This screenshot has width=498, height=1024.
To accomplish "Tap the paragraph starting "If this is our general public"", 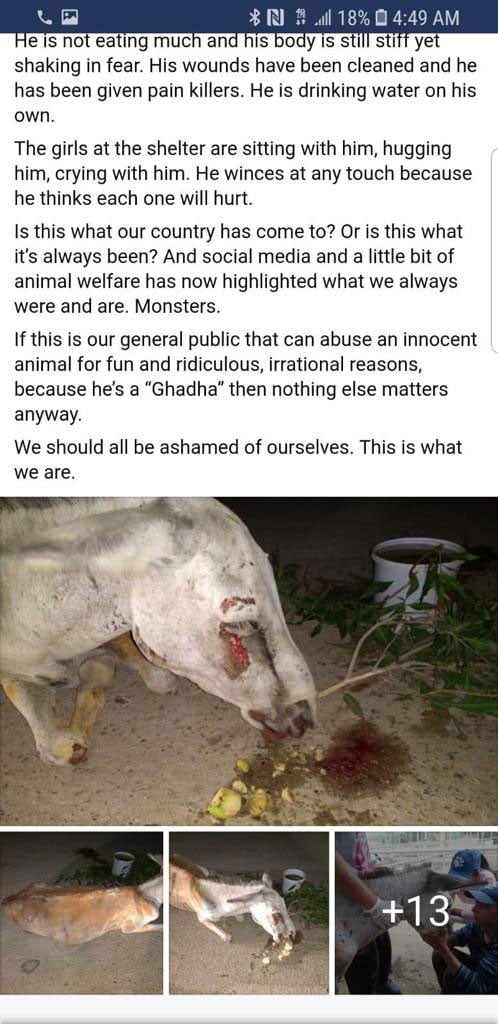I will (245, 377).
